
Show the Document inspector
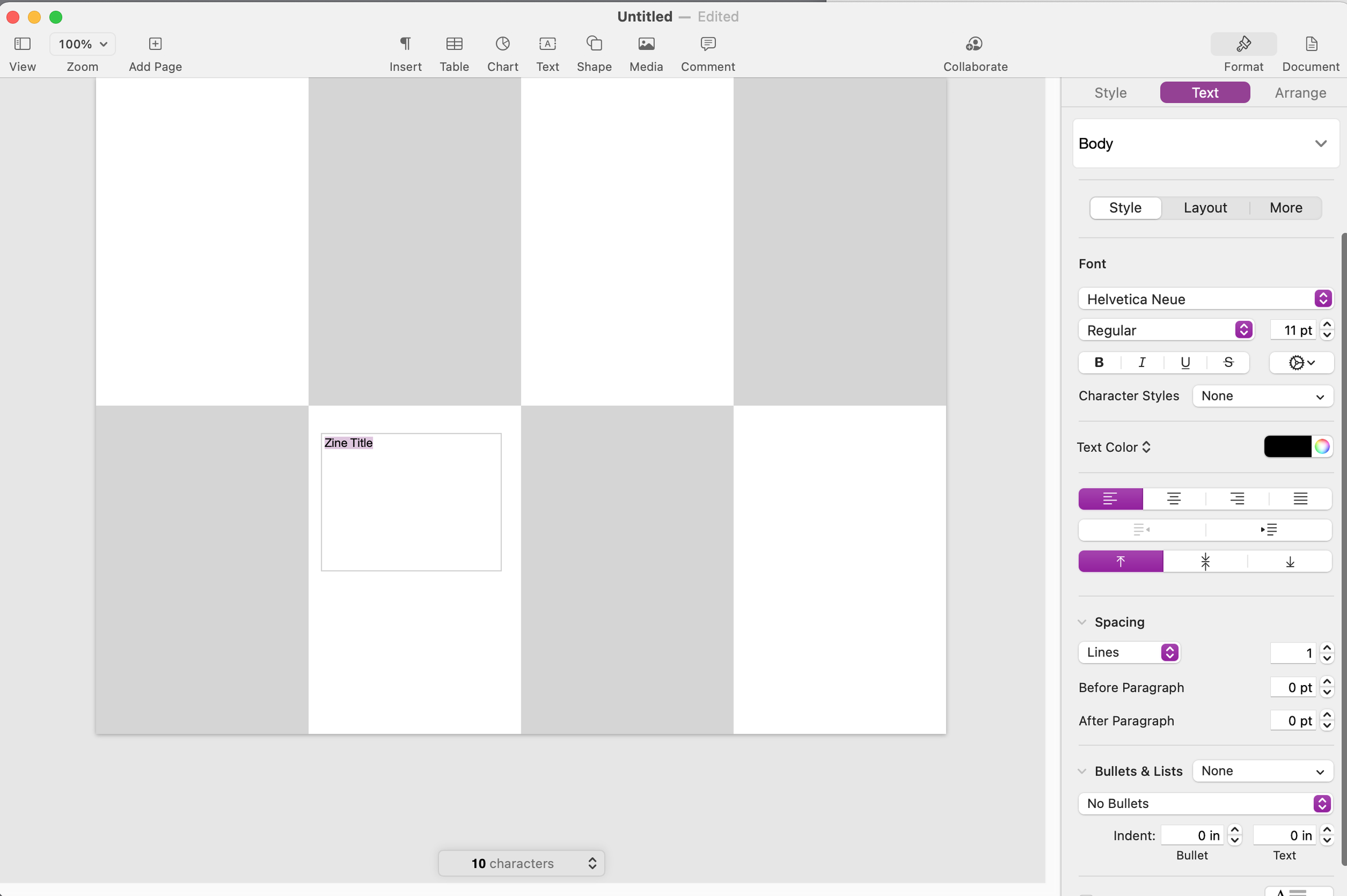pyautogui.click(x=1311, y=44)
